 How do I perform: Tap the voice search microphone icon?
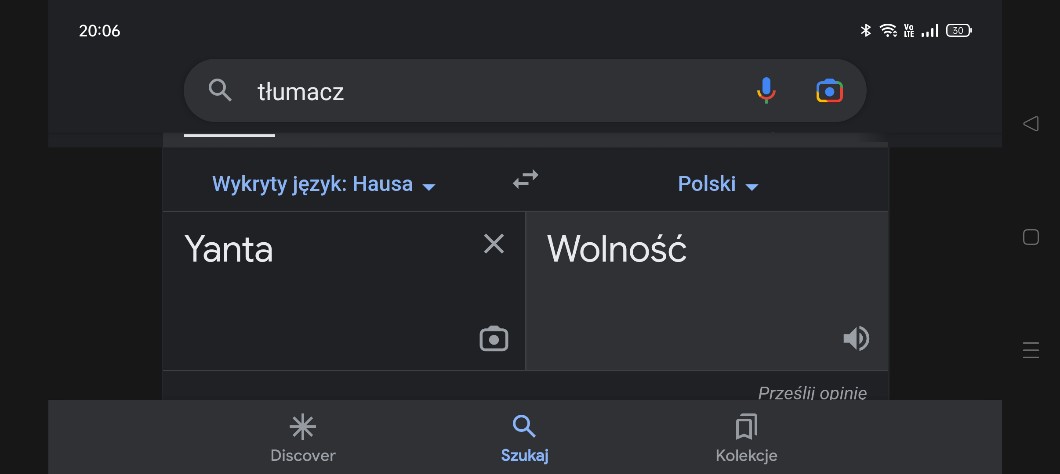(x=766, y=91)
